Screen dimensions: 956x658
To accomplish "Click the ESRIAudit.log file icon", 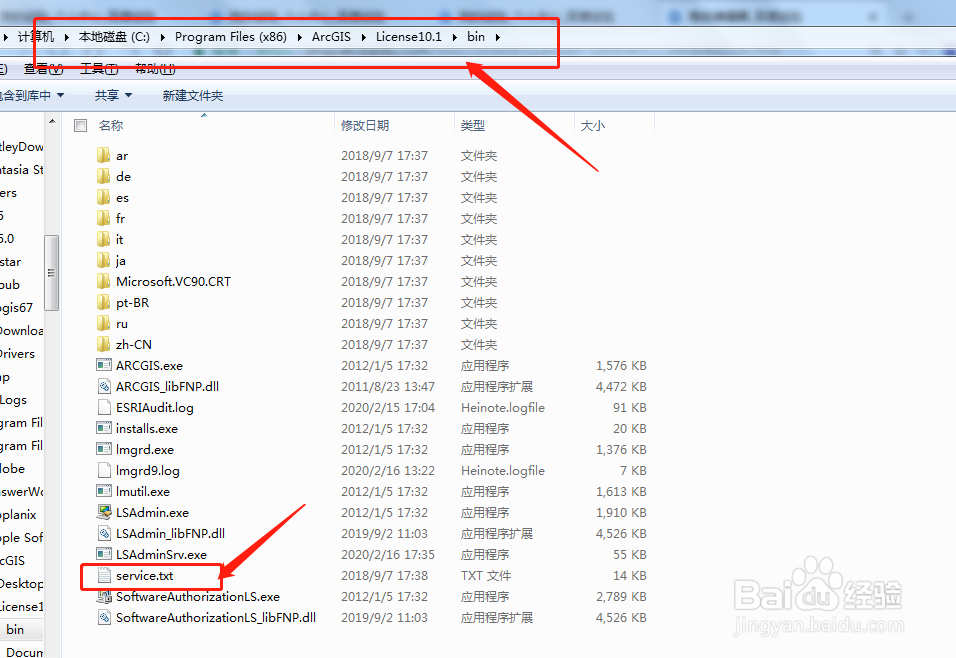I will [104, 407].
